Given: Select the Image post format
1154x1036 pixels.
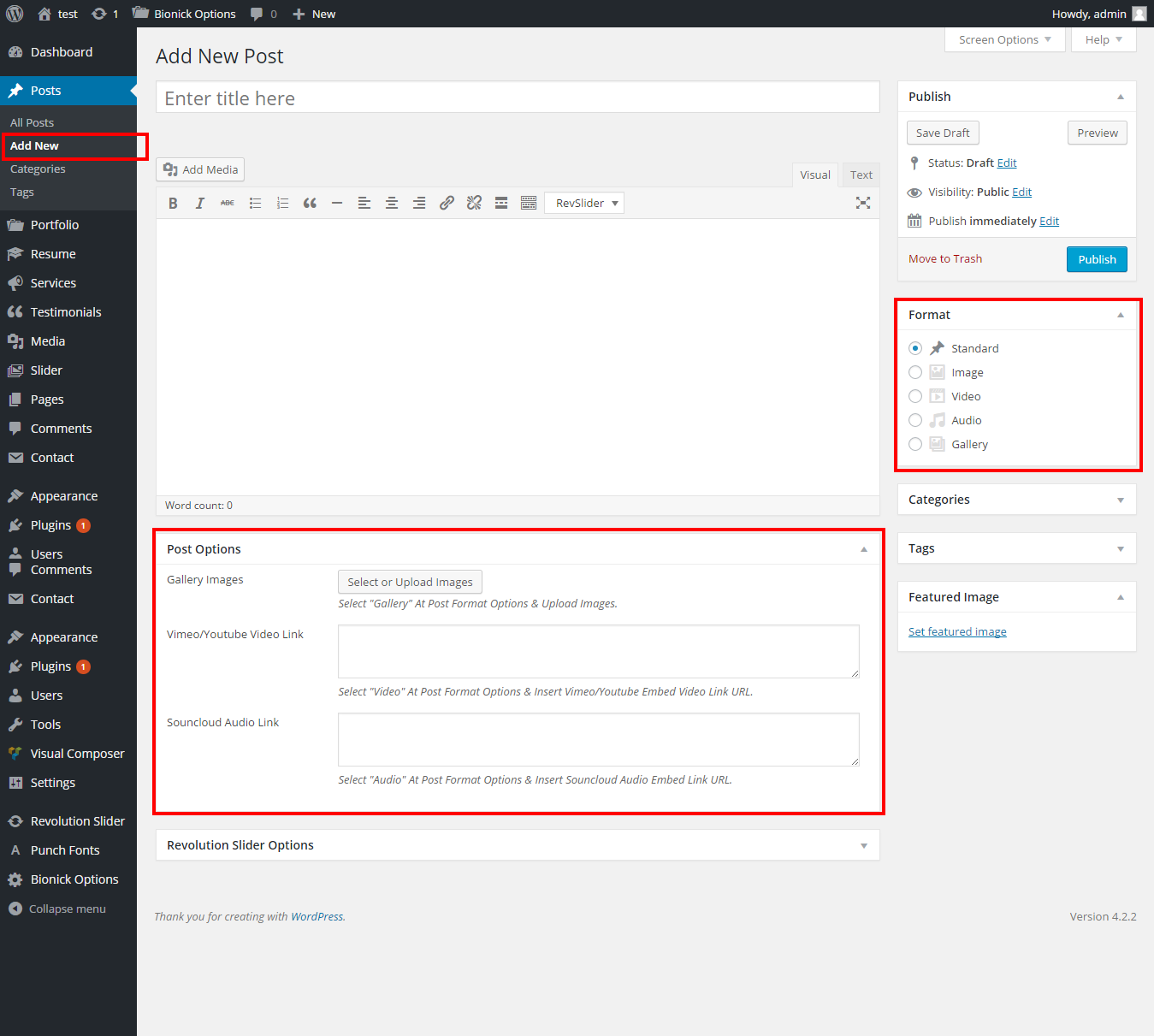Looking at the screenshot, I should 915,372.
